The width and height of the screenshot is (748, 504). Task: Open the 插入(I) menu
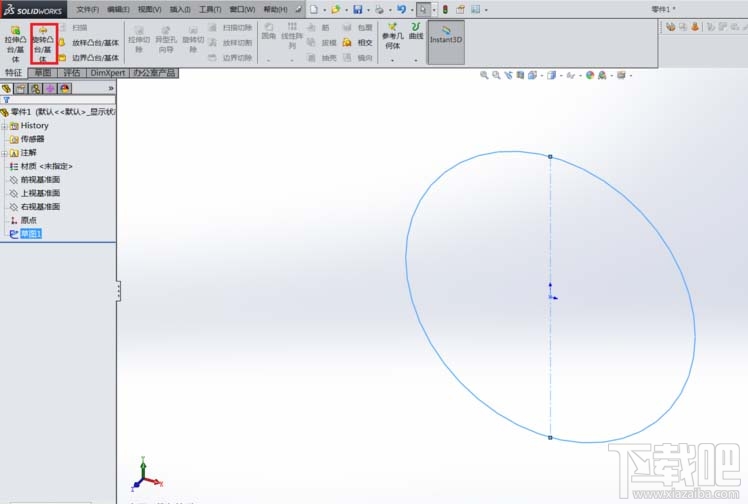coord(180,10)
